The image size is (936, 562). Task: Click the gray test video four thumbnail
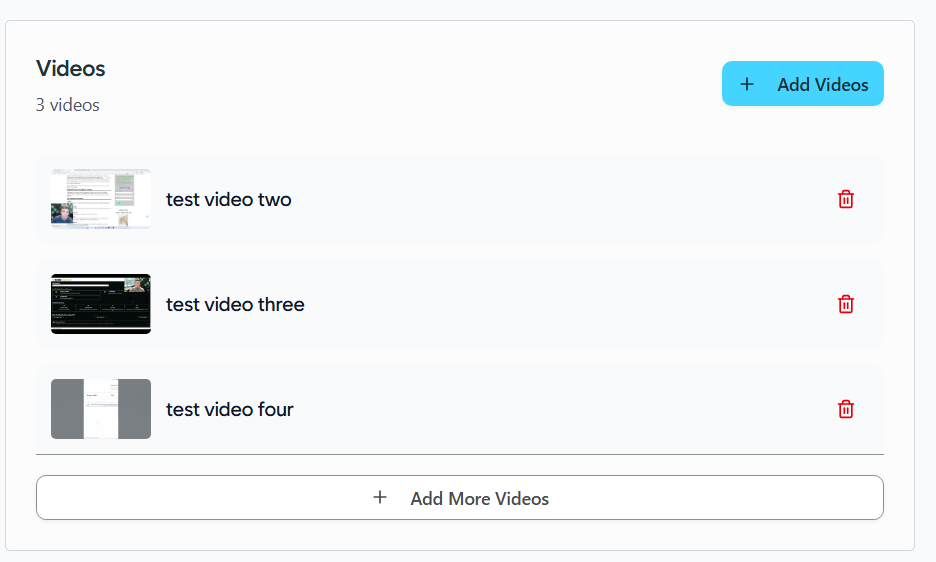[x=101, y=409]
